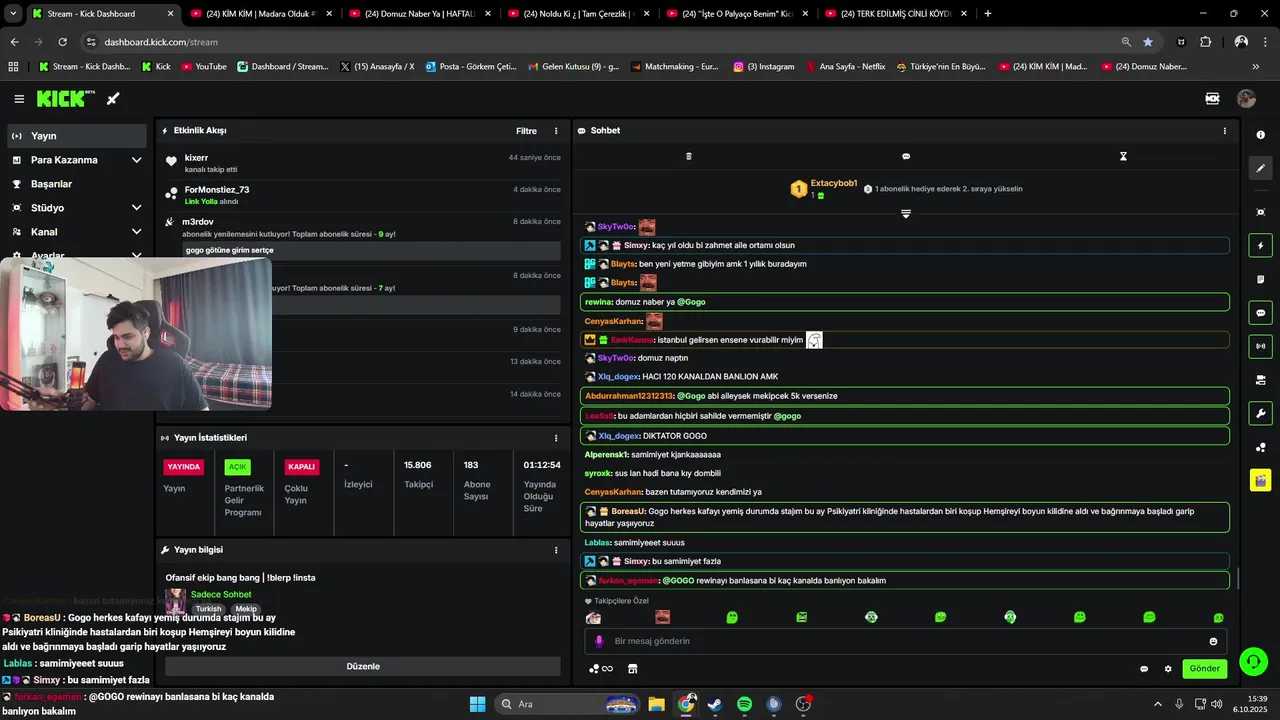Viewport: 1280px width, 720px height.
Task: Click the message input field Bir mesaj gönderin
Action: tap(905, 641)
